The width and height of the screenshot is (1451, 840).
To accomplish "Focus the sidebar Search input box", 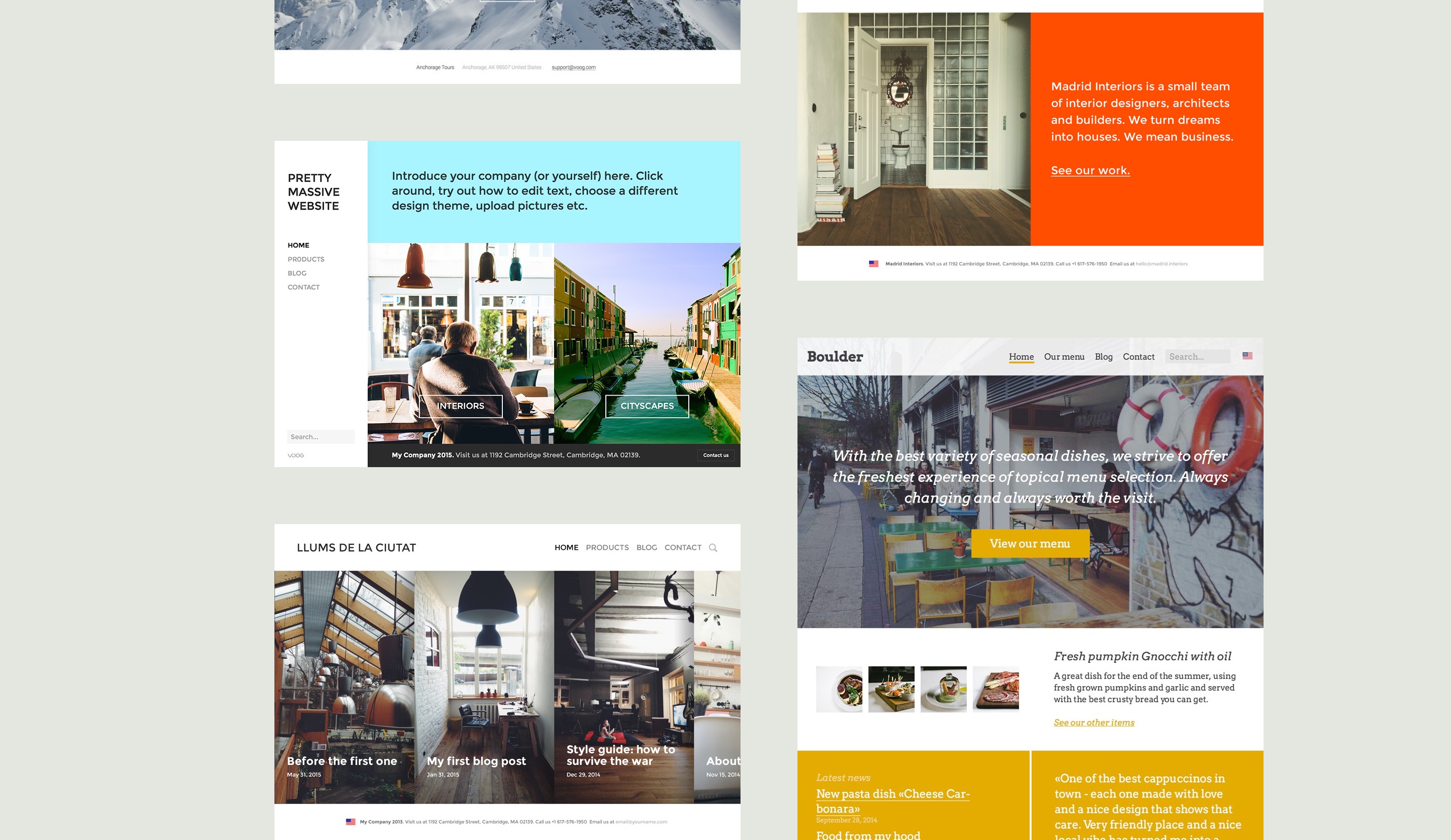I will coord(320,437).
